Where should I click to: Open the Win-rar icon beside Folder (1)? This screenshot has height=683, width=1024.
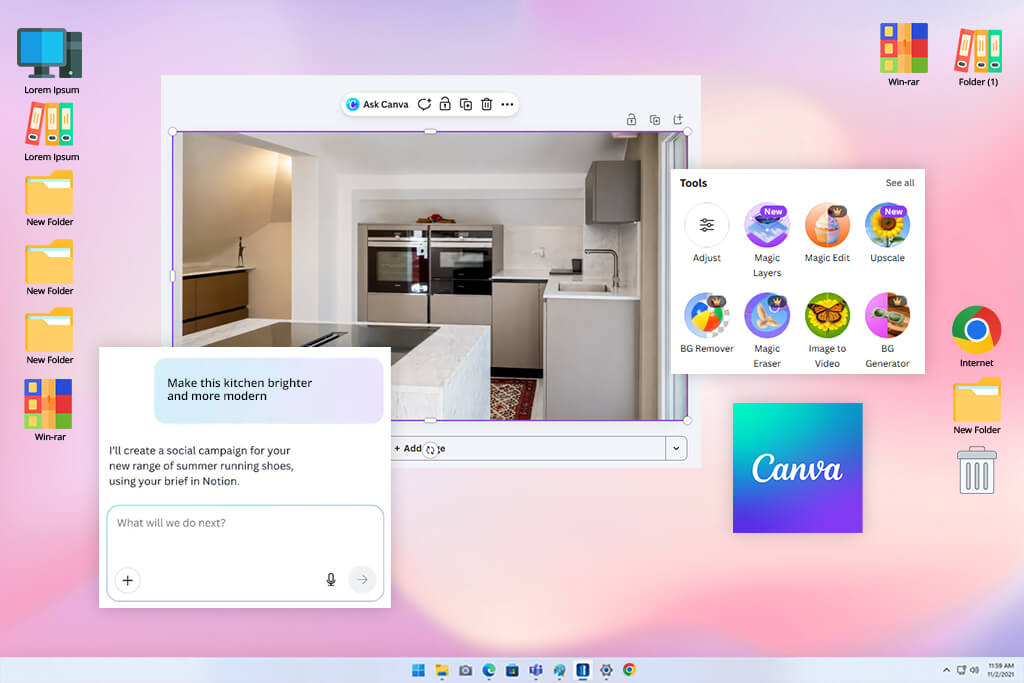[903, 55]
